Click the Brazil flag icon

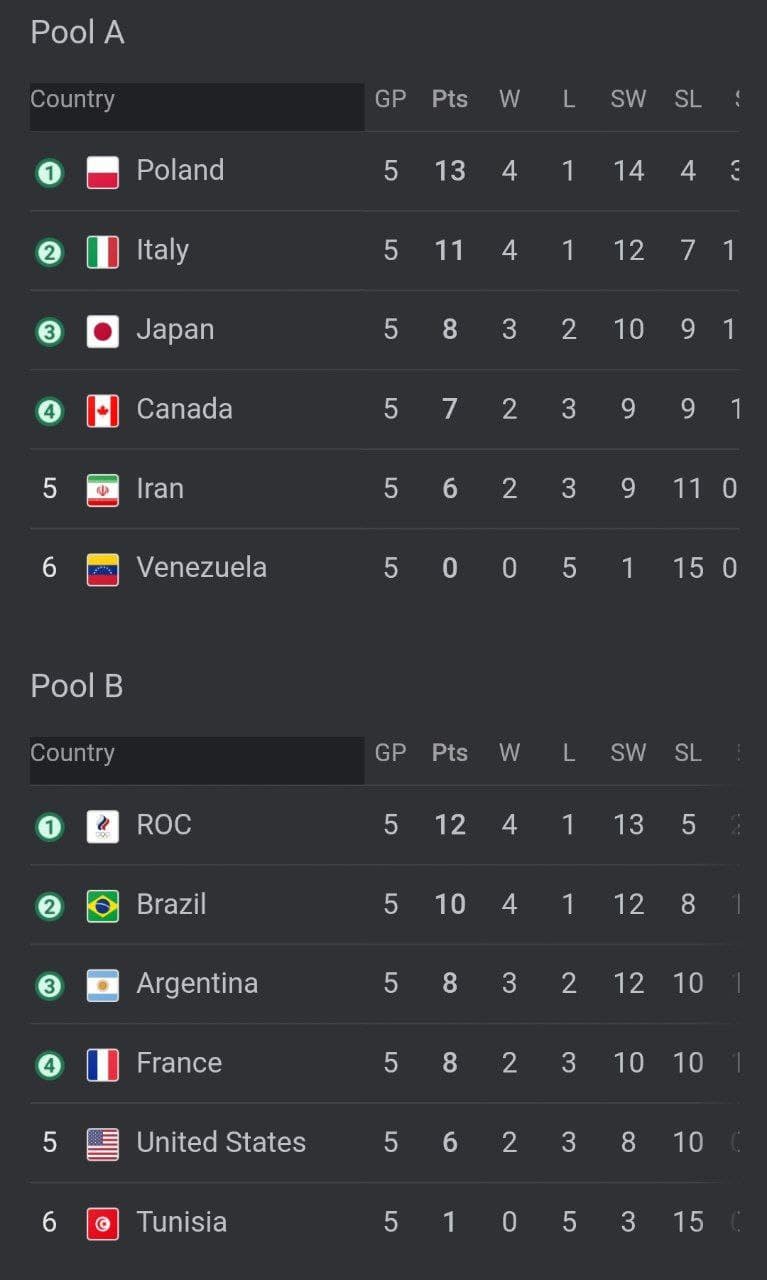[103, 905]
